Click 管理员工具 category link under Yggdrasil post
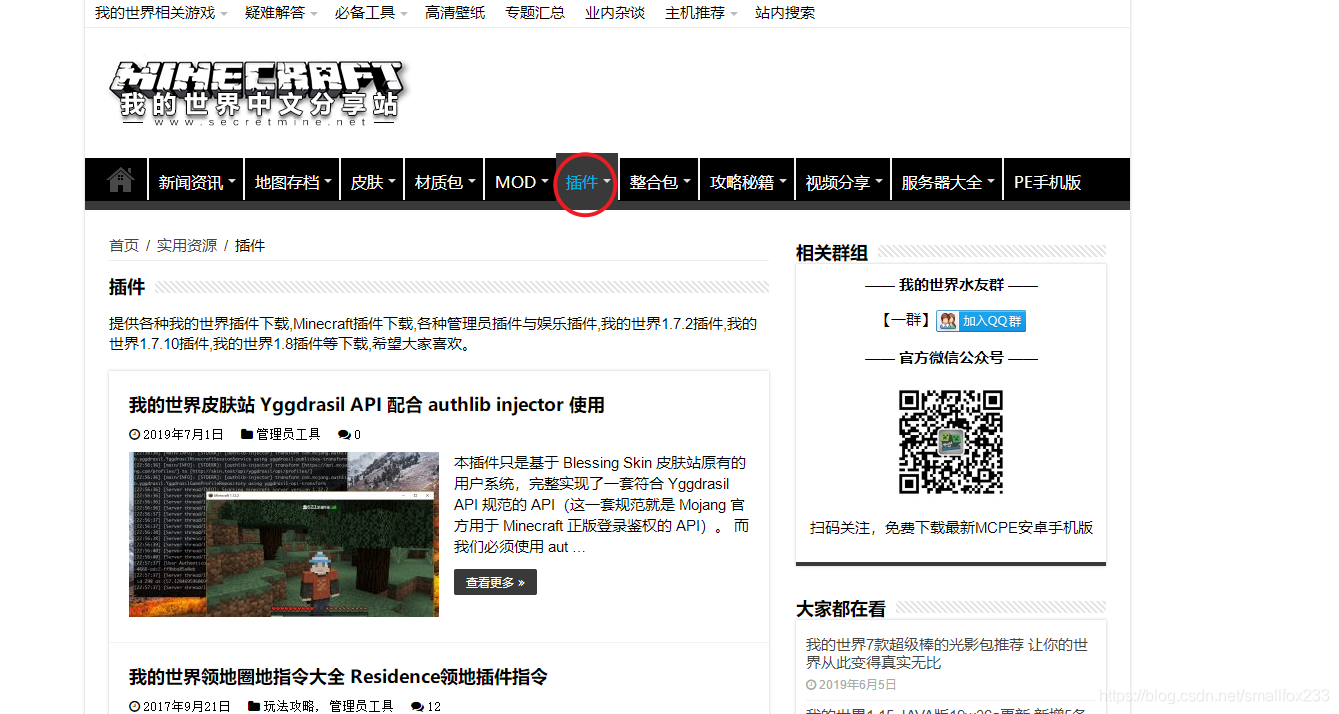Image resolution: width=1339 pixels, height=714 pixels. pyautogui.click(x=288, y=435)
